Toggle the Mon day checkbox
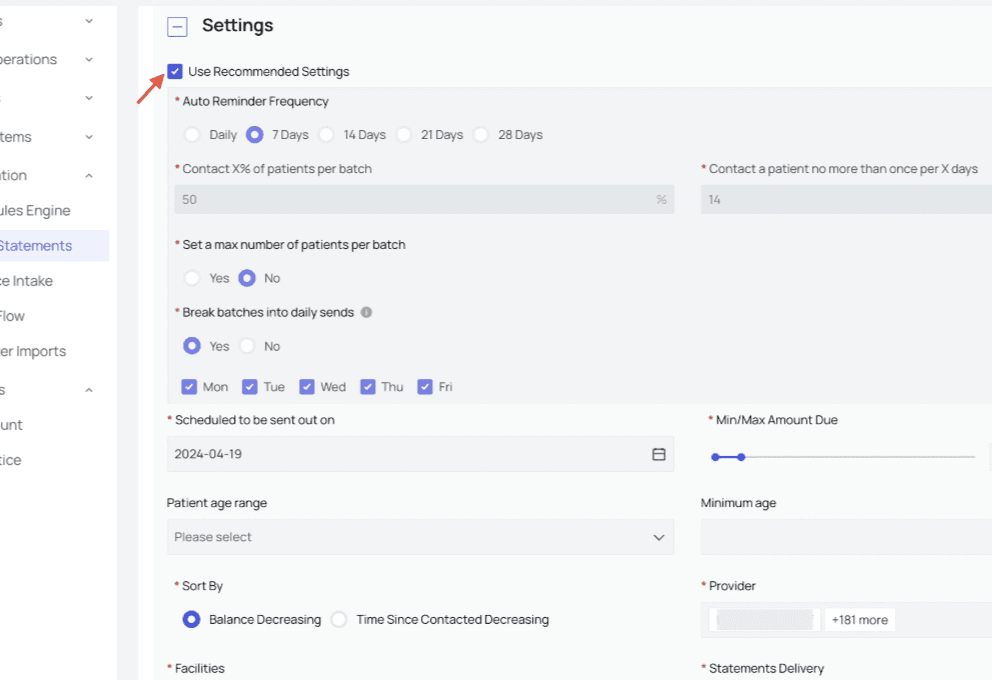Screen dimensions: 992x680 [189, 387]
